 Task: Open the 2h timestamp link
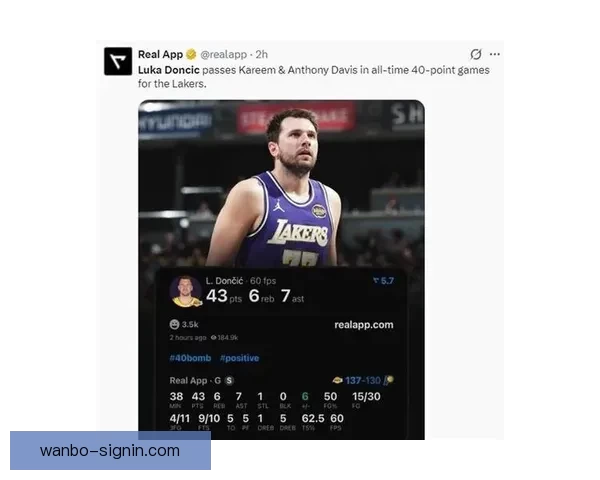click(x=262, y=54)
